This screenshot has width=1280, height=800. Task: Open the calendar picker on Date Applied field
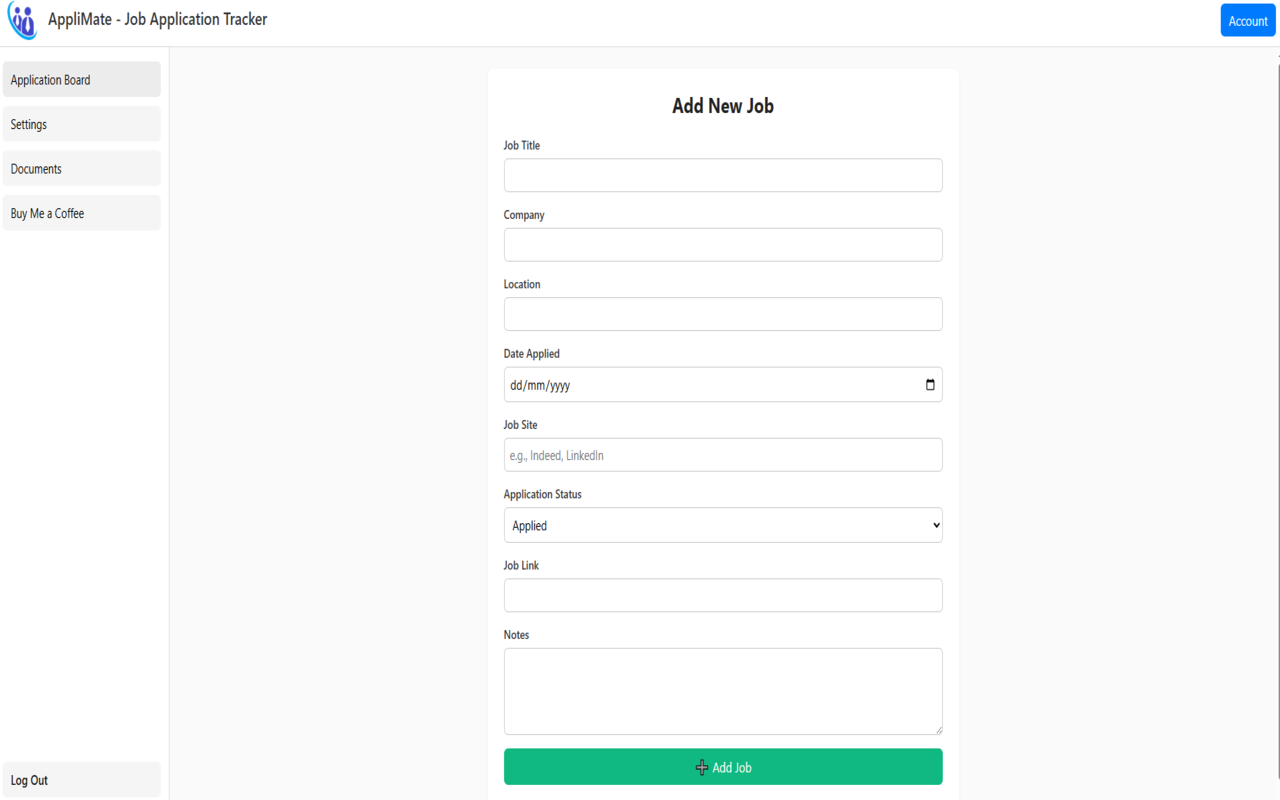coord(930,384)
